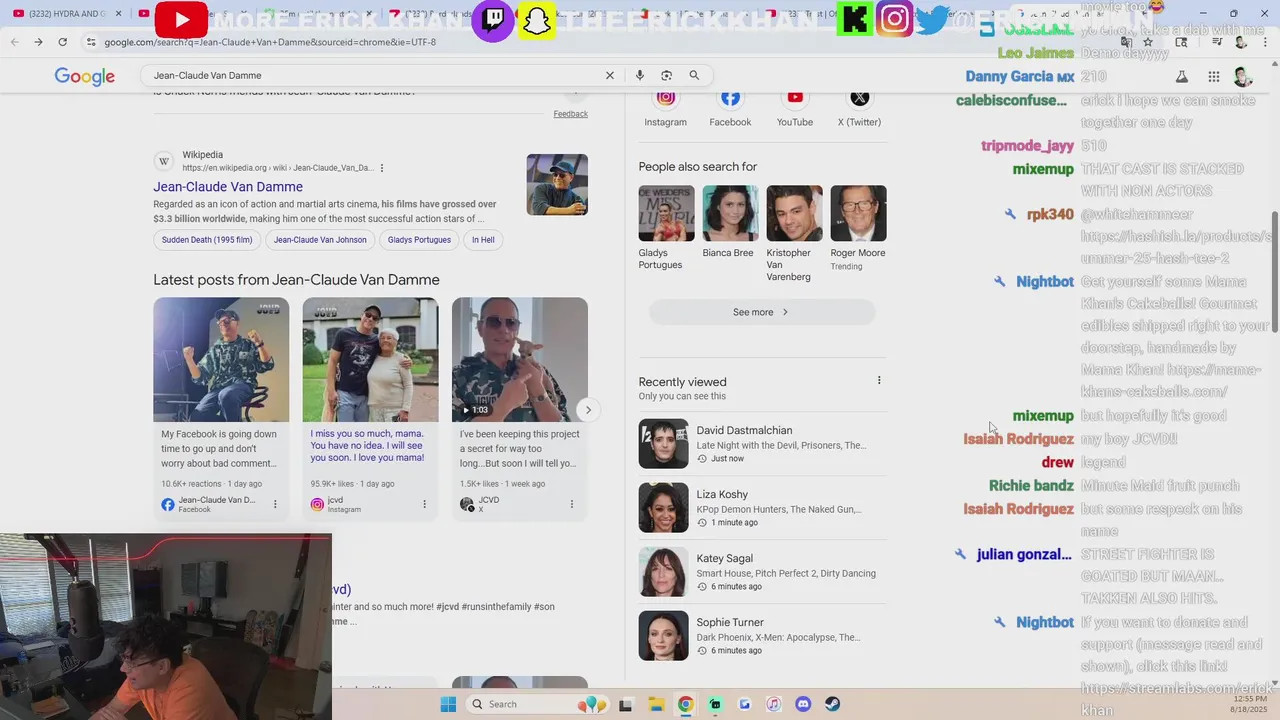
Task: Open the Kristopher Van Varenberg person card
Action: pyautogui.click(x=794, y=234)
